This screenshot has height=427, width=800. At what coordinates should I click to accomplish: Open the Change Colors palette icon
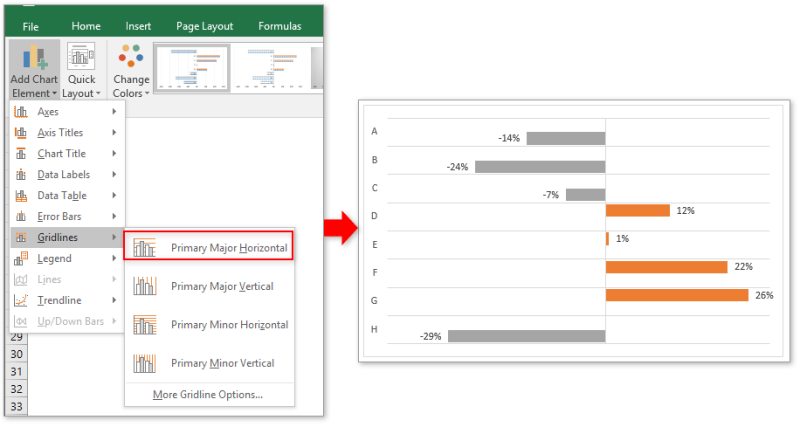point(131,56)
